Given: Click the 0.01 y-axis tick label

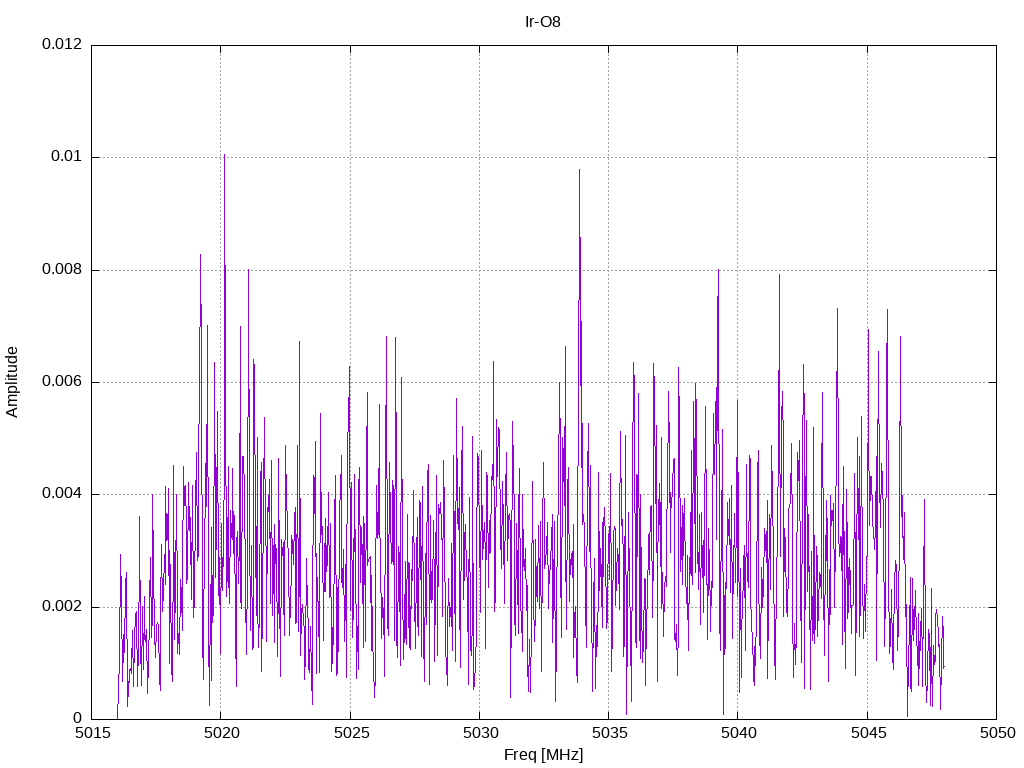Looking at the screenshot, I should coord(67,156).
